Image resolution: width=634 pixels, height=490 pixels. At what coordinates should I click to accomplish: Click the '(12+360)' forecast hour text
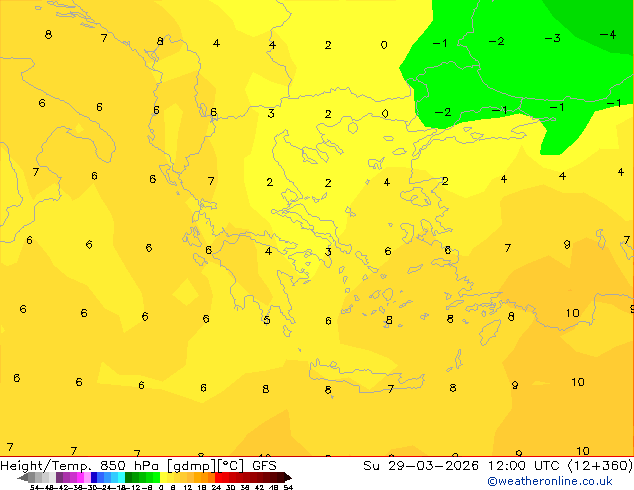[x=600, y=466]
